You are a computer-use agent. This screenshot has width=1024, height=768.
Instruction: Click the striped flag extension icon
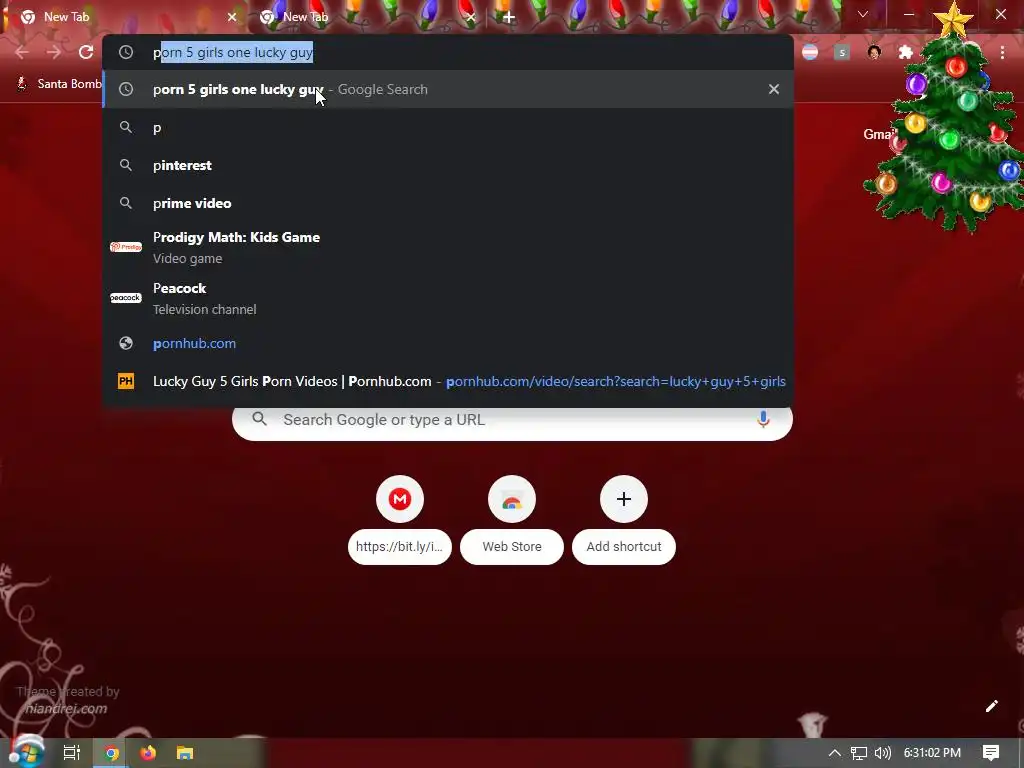(x=810, y=52)
